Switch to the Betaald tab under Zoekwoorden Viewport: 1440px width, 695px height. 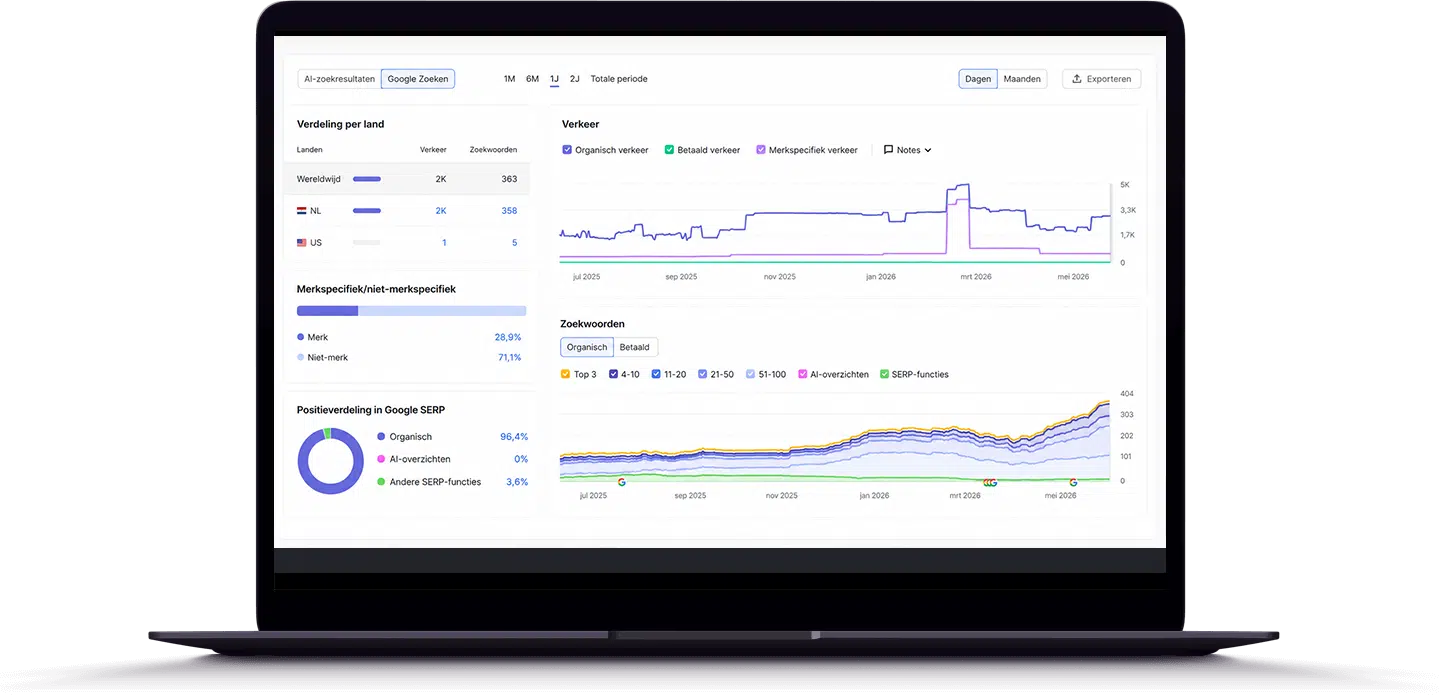coord(635,348)
